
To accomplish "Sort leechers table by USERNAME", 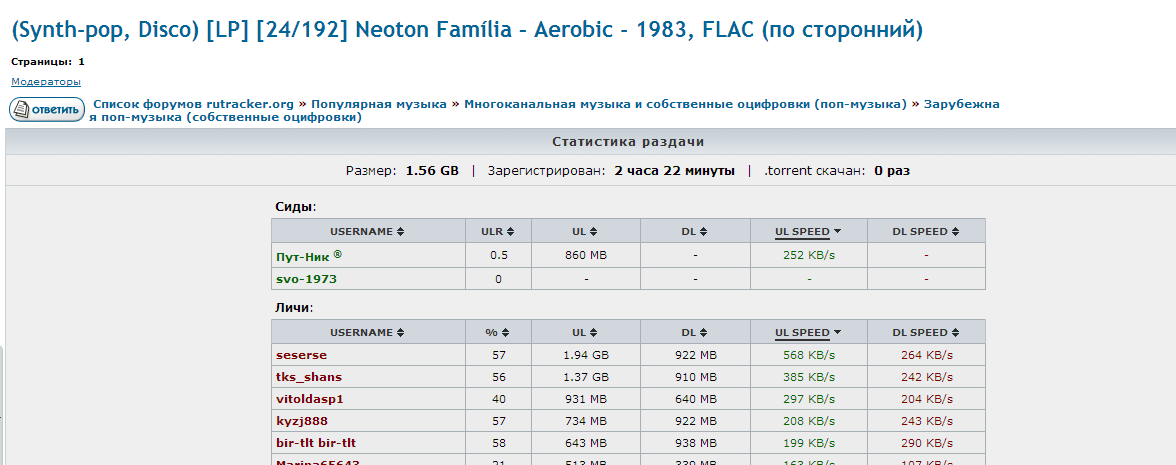I will [x=368, y=332].
